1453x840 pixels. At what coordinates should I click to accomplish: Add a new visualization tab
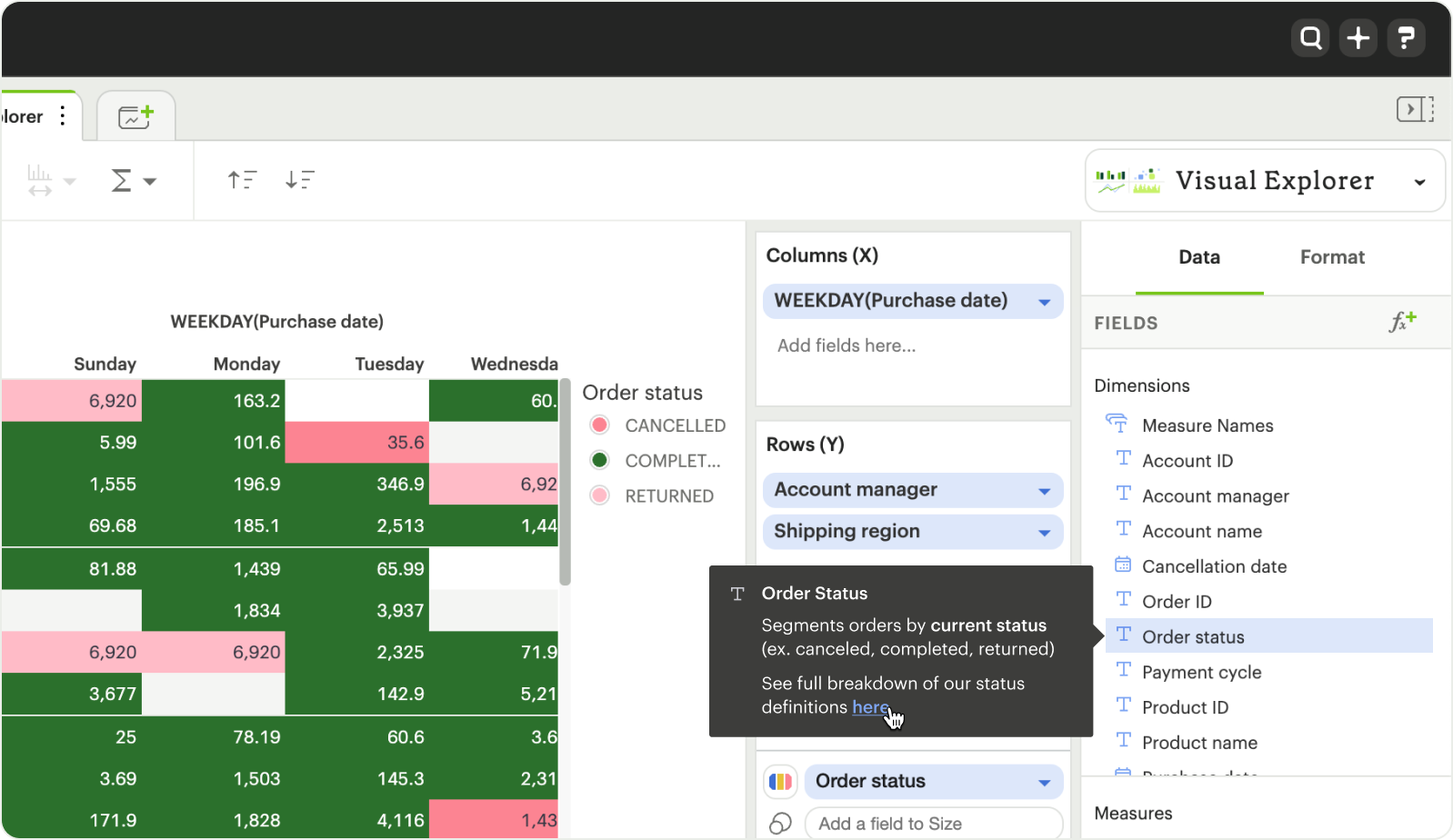click(x=135, y=116)
